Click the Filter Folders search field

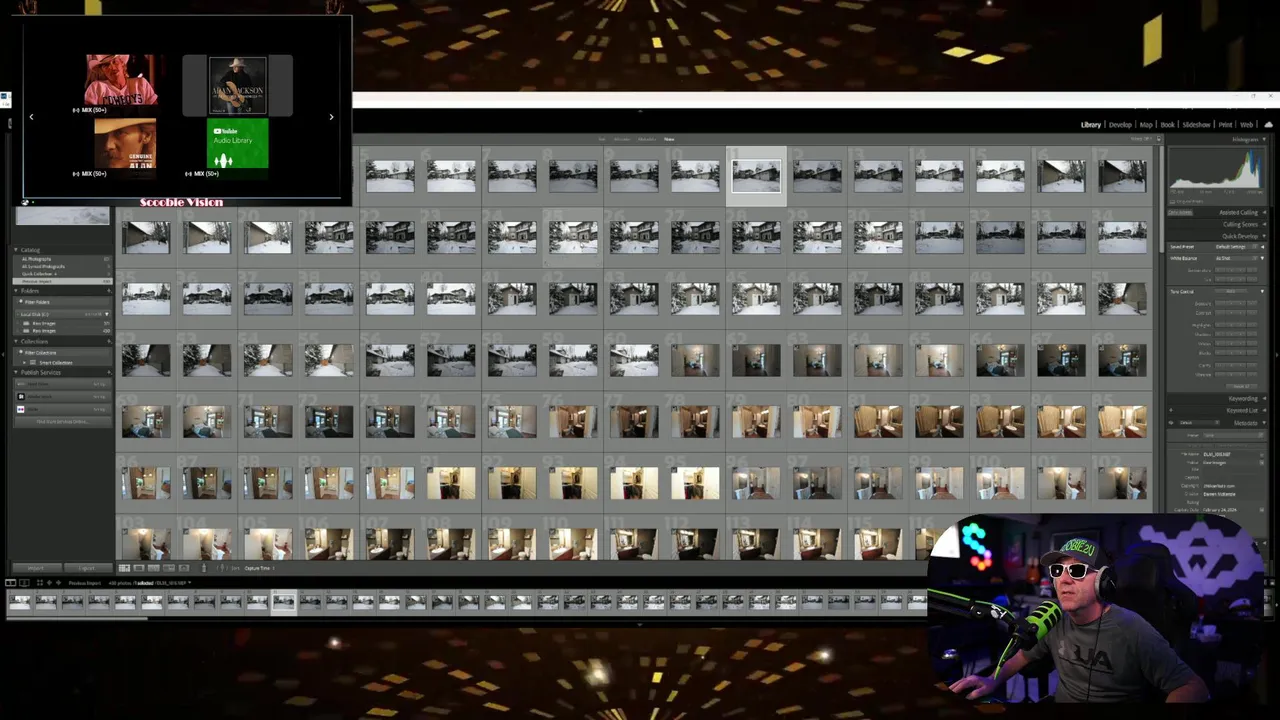[64, 302]
